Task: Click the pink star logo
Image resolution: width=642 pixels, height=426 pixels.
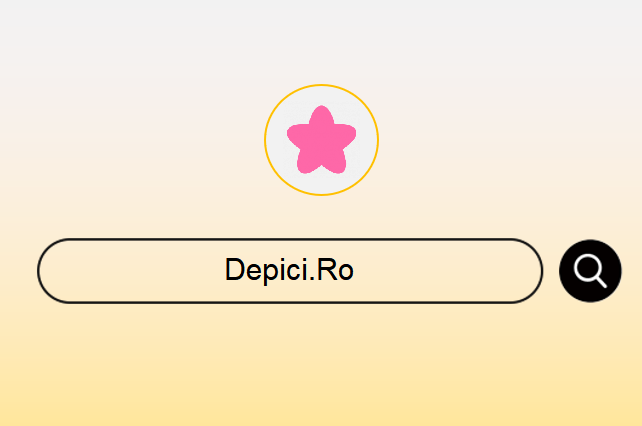Action: [321, 140]
